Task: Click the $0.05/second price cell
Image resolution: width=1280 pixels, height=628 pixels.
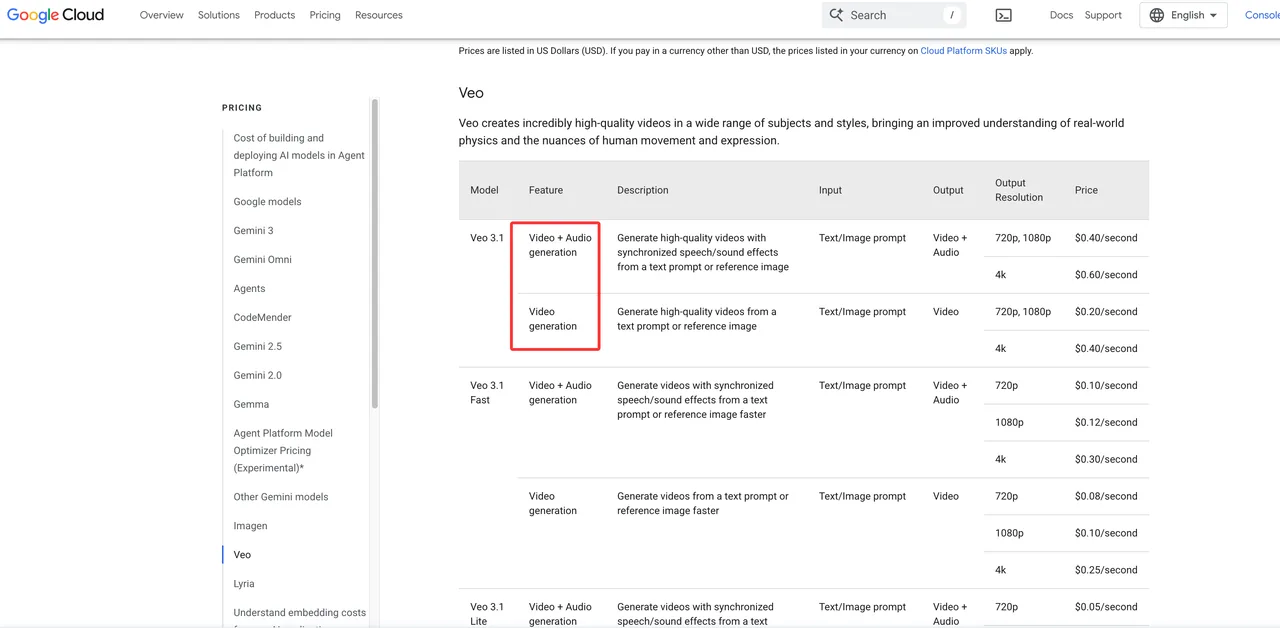Action: pyautogui.click(x=1106, y=607)
